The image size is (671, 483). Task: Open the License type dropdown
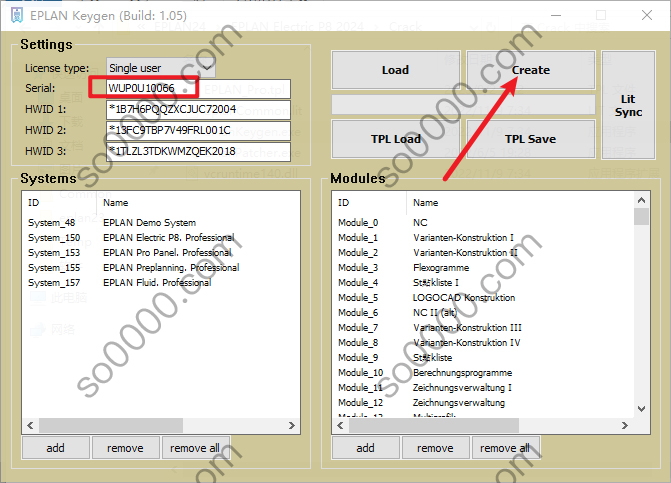pos(161,68)
